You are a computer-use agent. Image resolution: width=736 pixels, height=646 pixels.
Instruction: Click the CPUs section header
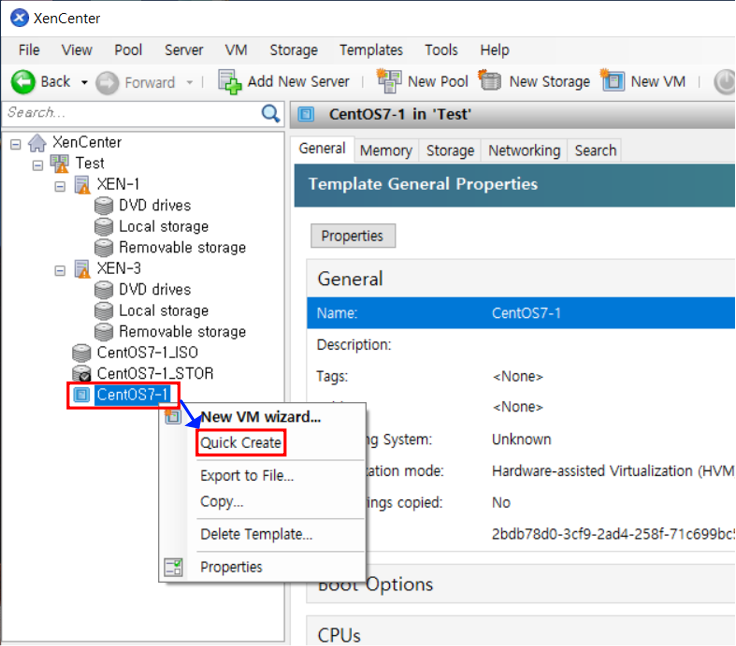tap(521, 632)
